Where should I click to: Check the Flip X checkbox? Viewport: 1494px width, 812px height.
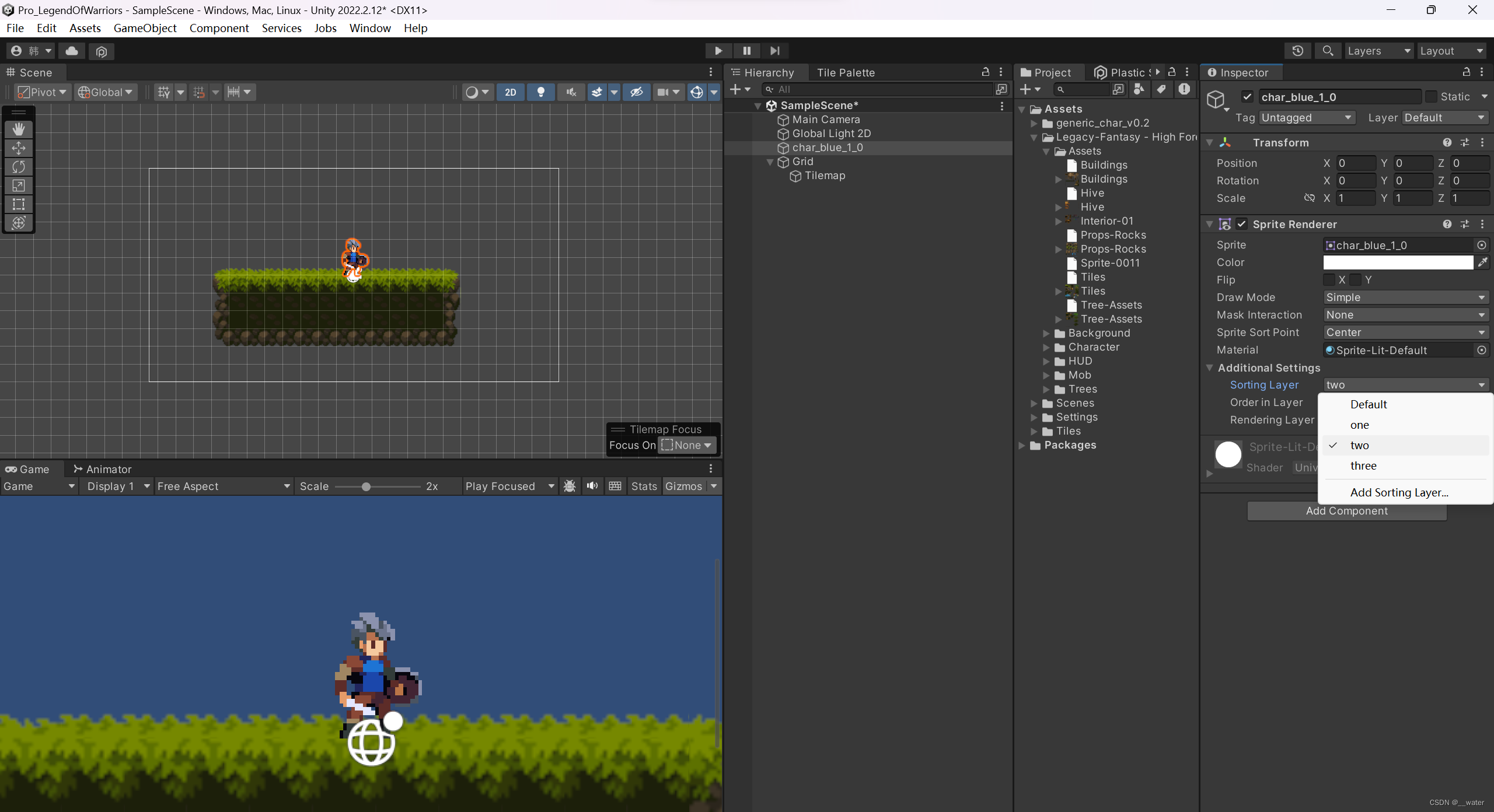coord(1329,280)
